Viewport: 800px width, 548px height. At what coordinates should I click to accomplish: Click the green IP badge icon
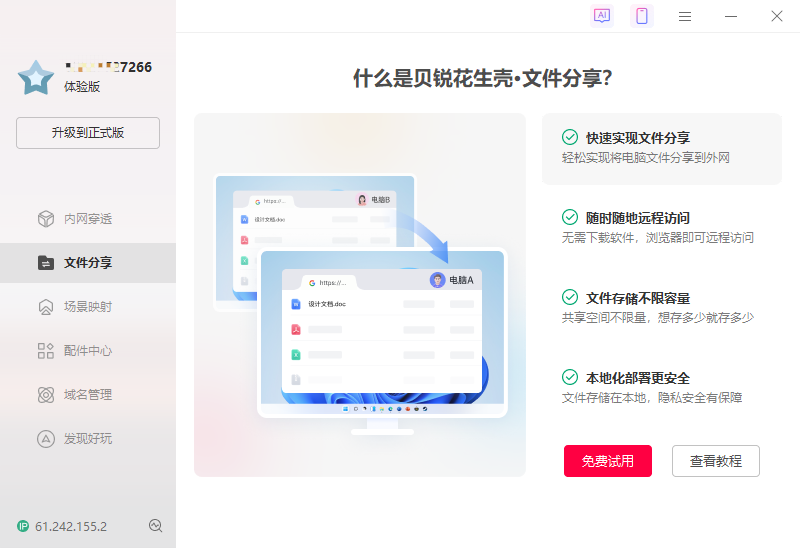coord(23,526)
